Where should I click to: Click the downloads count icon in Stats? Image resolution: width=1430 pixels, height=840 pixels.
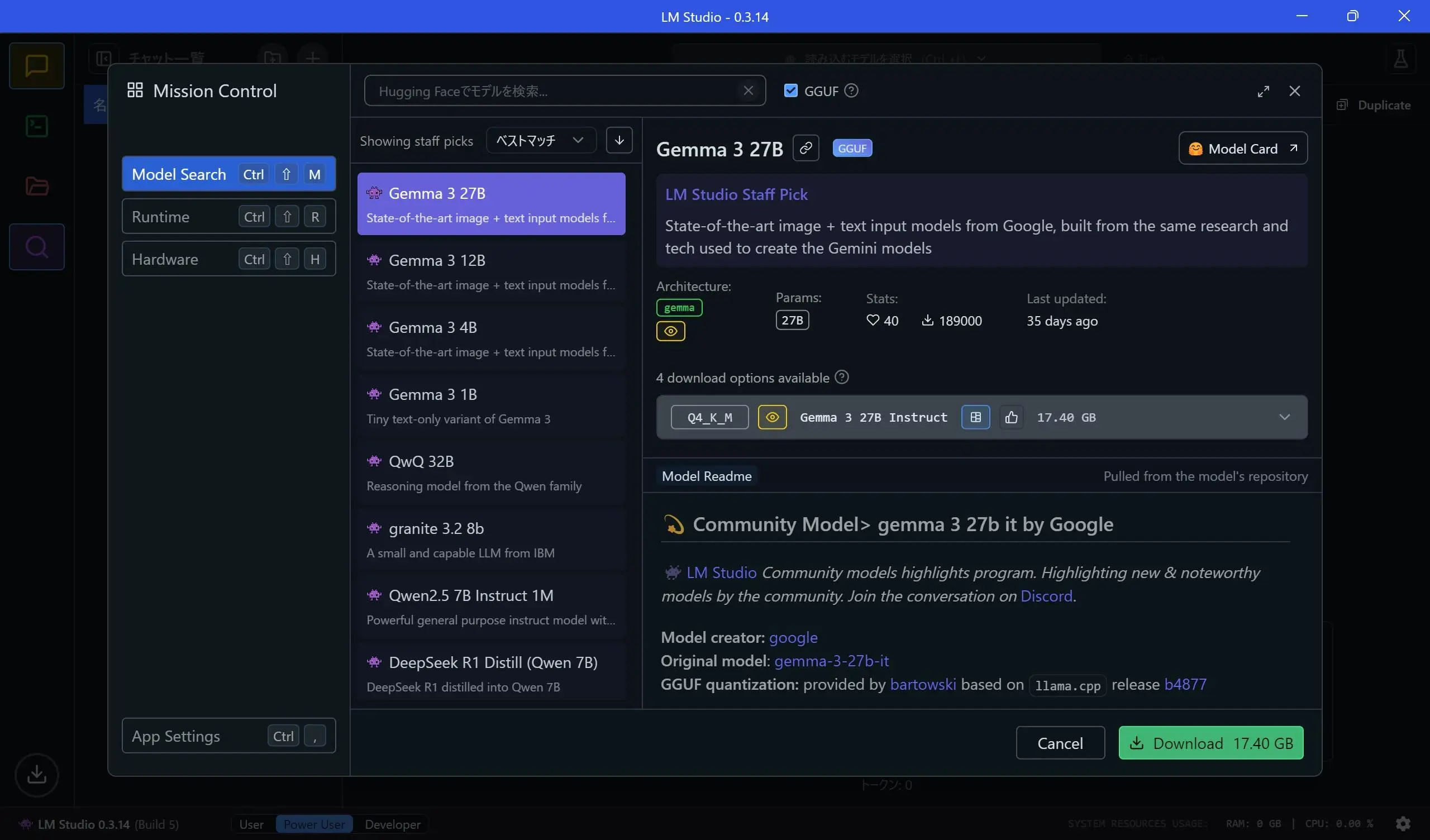click(x=927, y=320)
